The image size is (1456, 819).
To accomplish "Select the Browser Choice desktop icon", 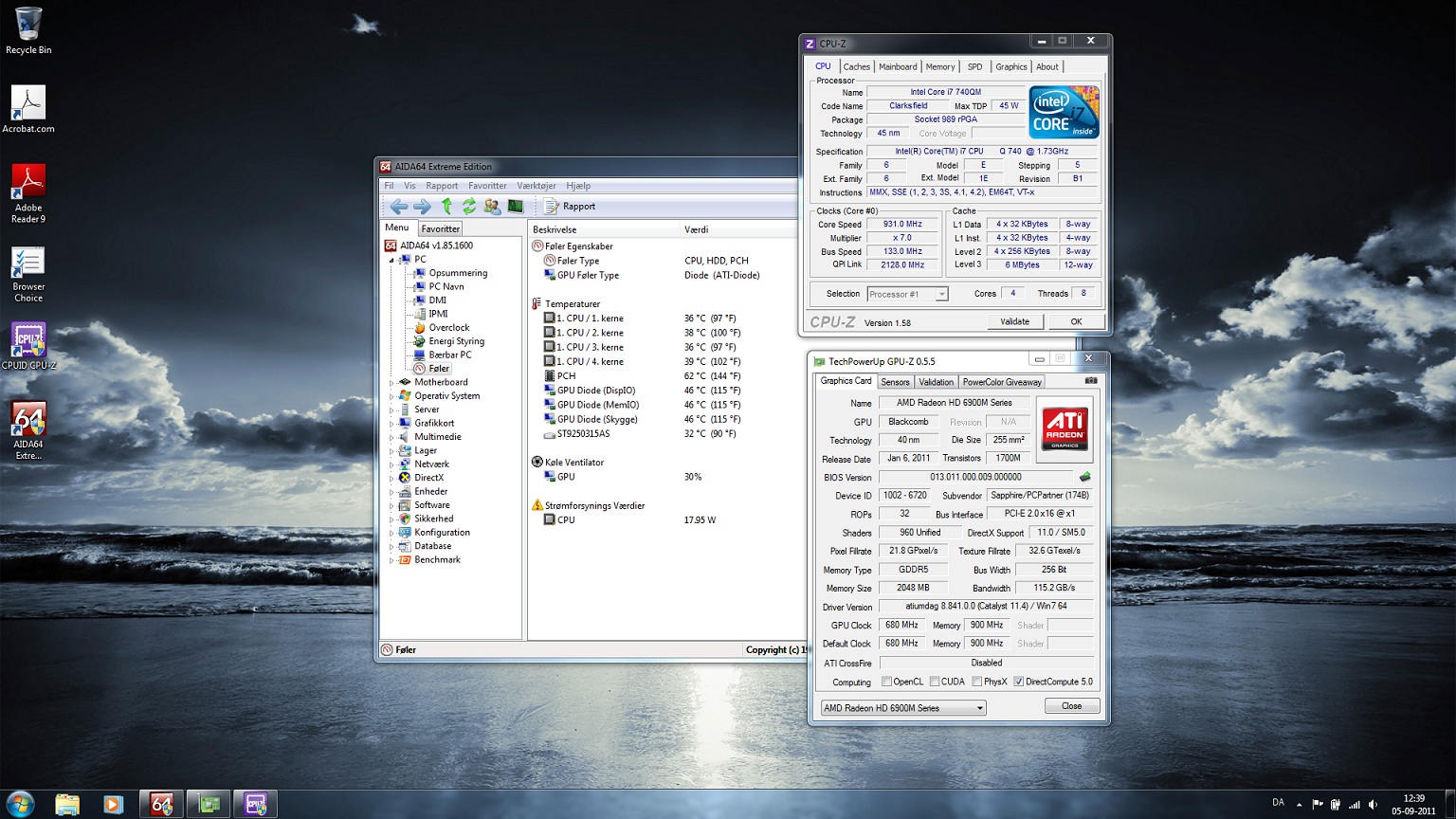I will [28, 275].
